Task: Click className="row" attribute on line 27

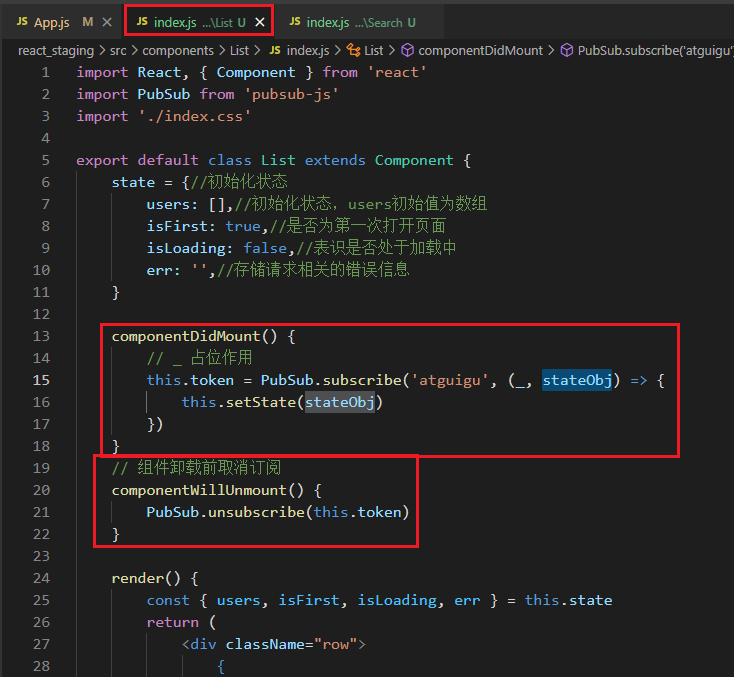Action: 292,644
